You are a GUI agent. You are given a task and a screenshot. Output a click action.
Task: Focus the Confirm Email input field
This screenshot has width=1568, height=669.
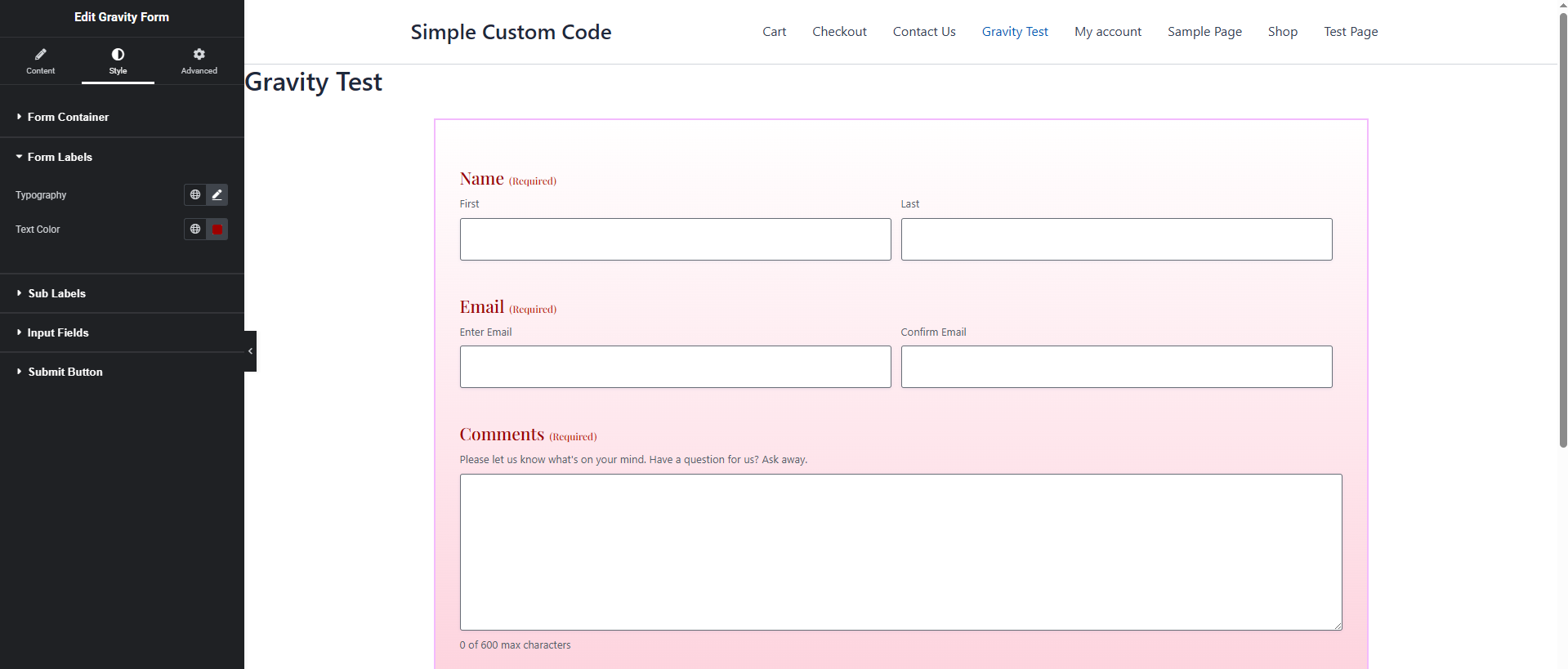point(1116,367)
